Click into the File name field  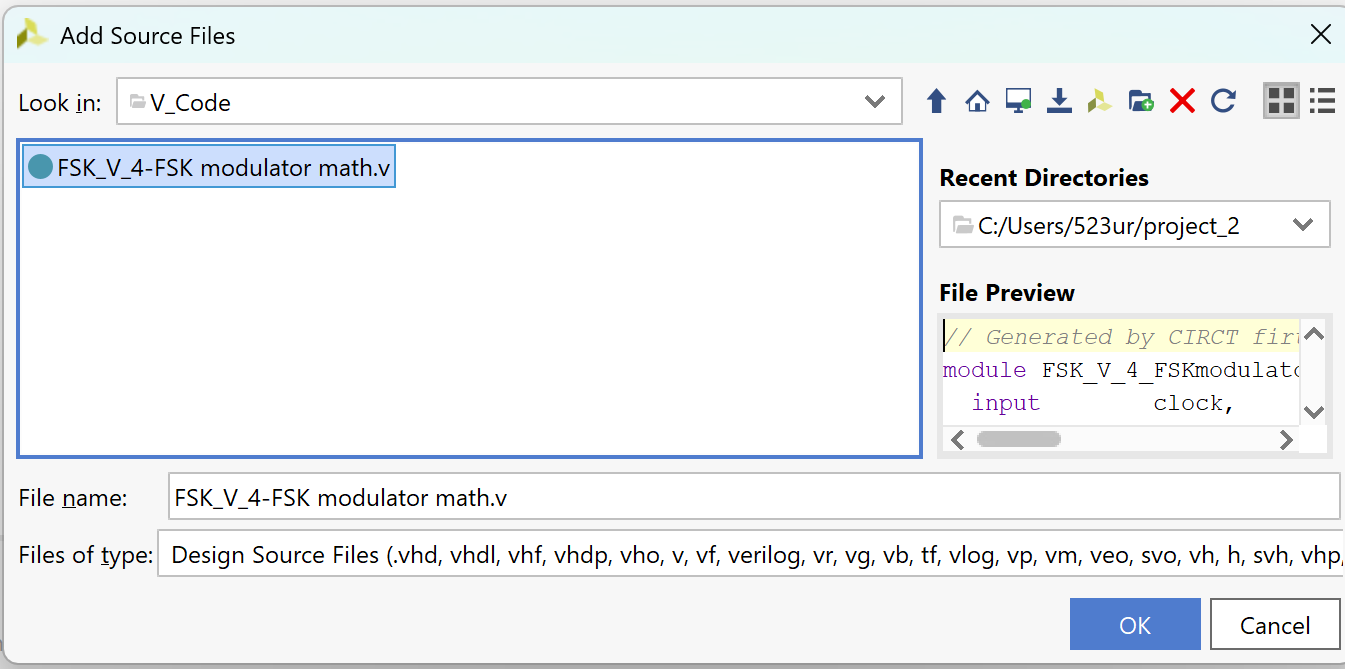tap(750, 497)
